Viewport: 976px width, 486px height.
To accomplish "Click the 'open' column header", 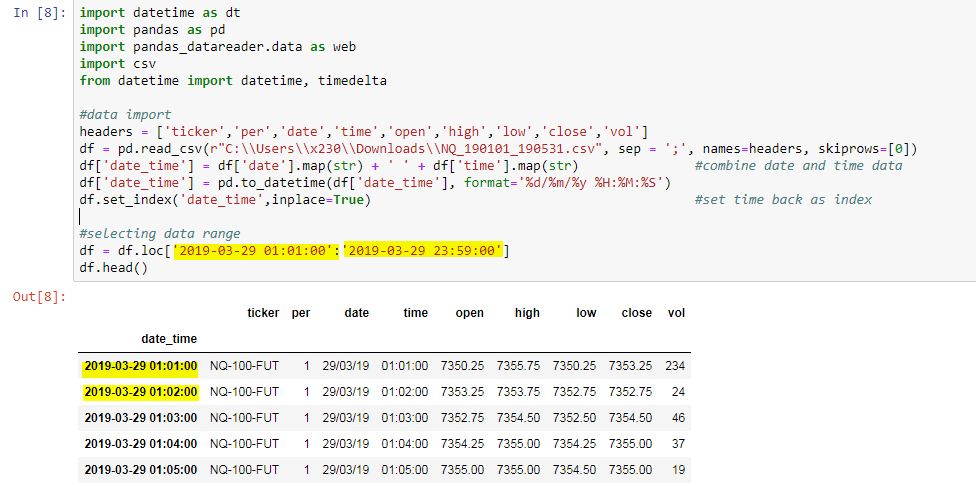I will pos(469,313).
